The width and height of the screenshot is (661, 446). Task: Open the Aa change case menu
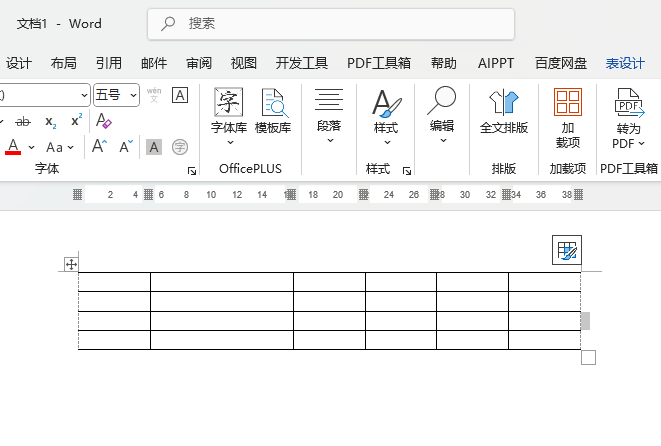[x=60, y=147]
